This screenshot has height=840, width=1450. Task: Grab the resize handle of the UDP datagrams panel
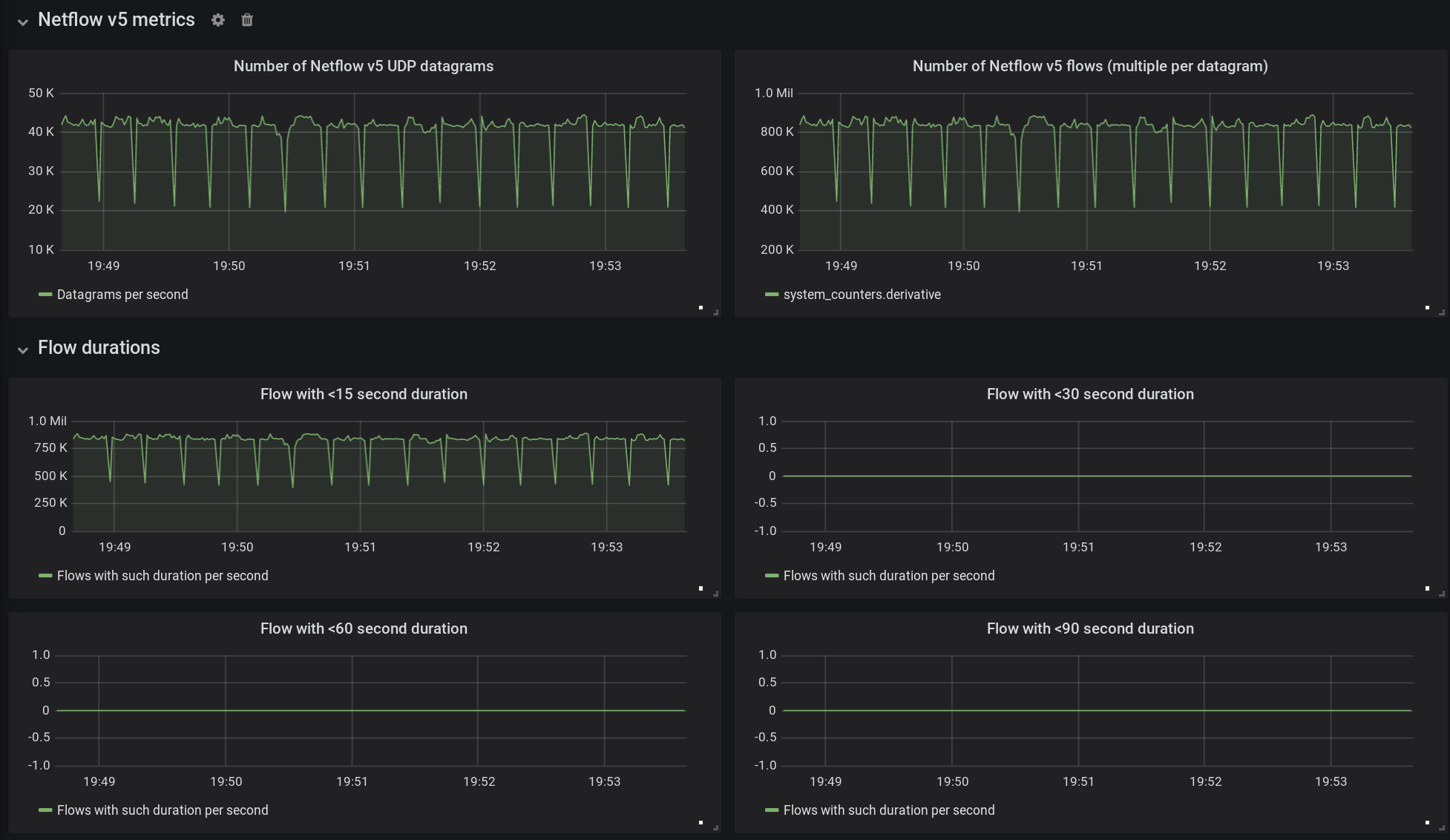tap(715, 312)
